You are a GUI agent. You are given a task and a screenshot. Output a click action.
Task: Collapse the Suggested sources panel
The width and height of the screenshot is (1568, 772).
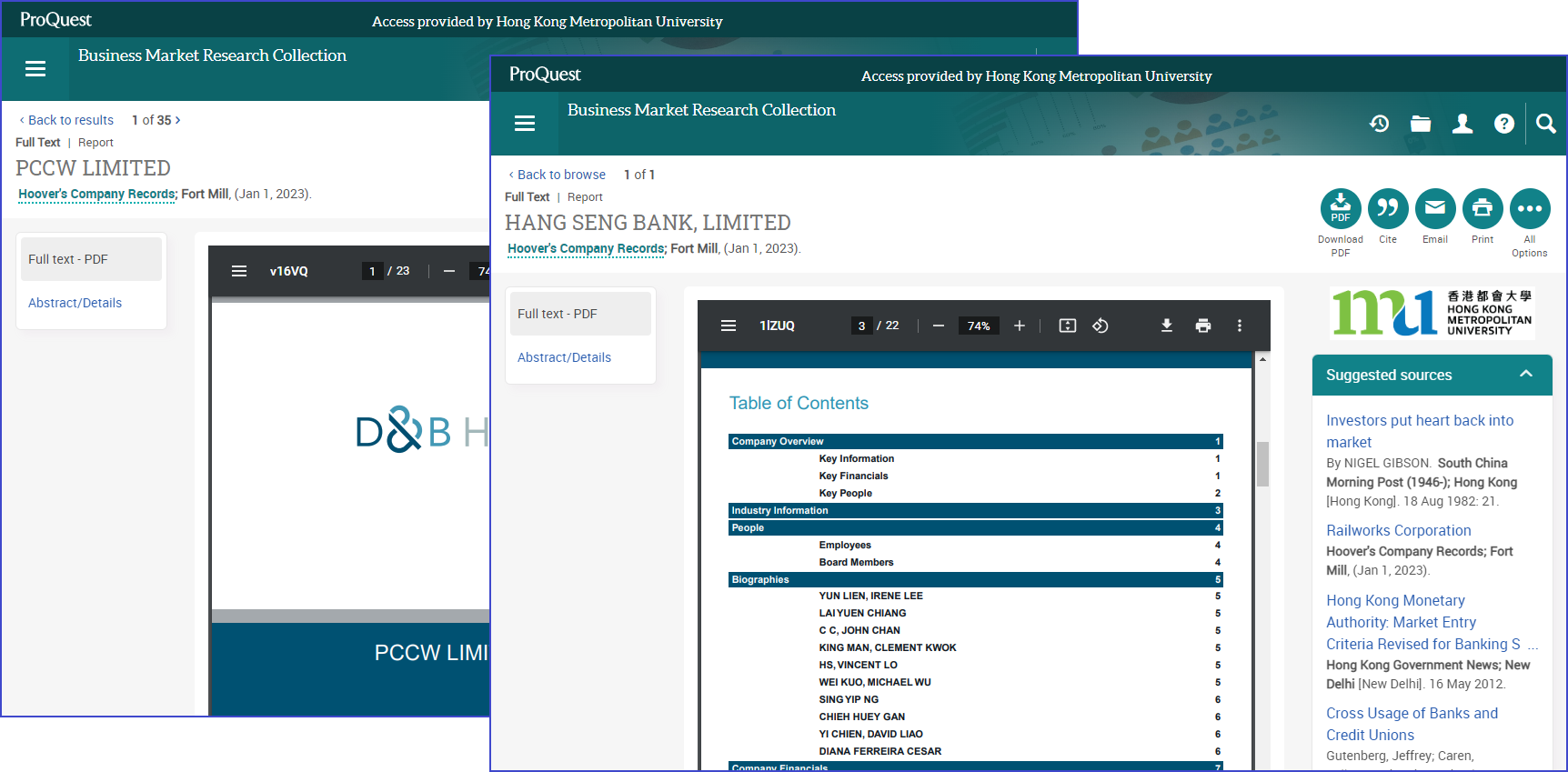pos(1525,375)
